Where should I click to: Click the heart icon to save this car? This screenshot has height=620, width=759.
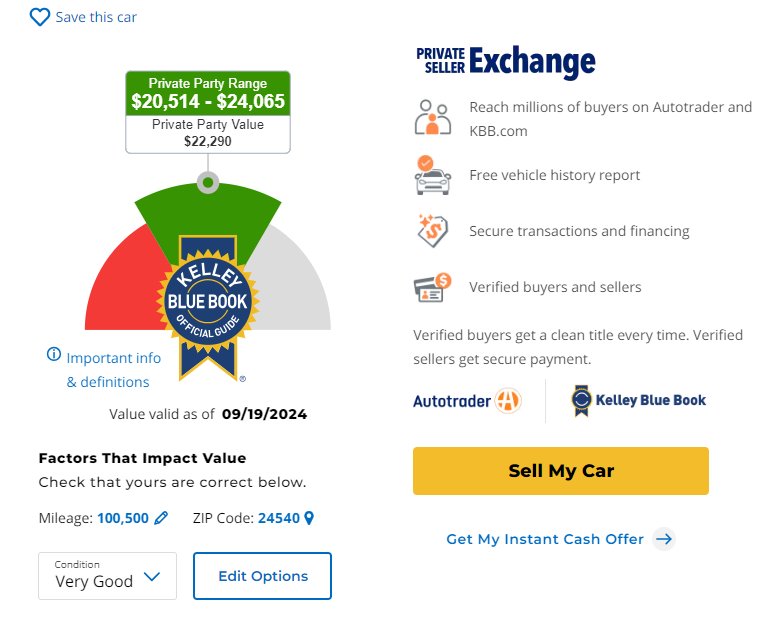[x=40, y=17]
